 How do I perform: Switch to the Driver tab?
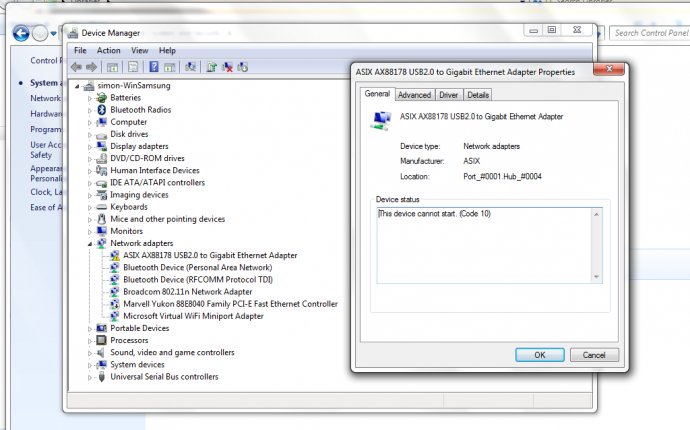pyautogui.click(x=448, y=95)
